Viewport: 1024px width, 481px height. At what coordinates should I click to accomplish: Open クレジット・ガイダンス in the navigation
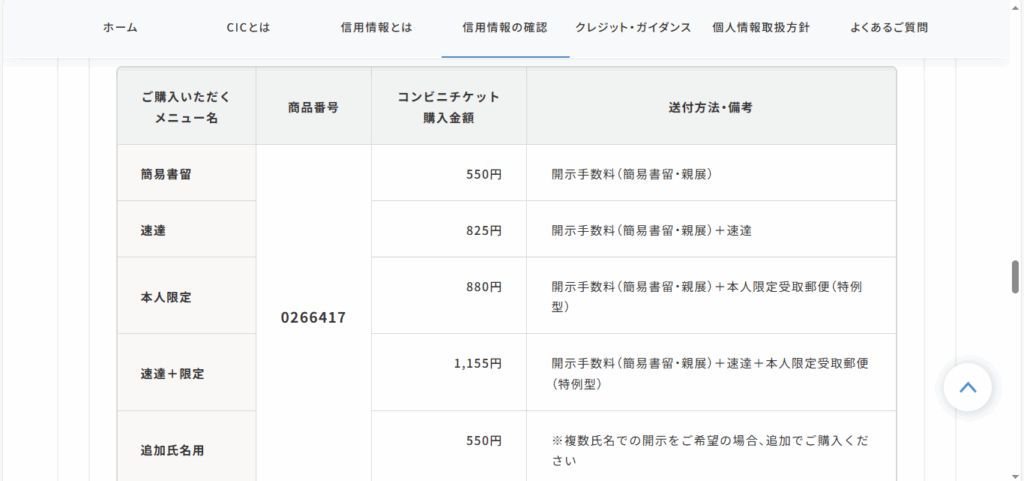point(633,27)
